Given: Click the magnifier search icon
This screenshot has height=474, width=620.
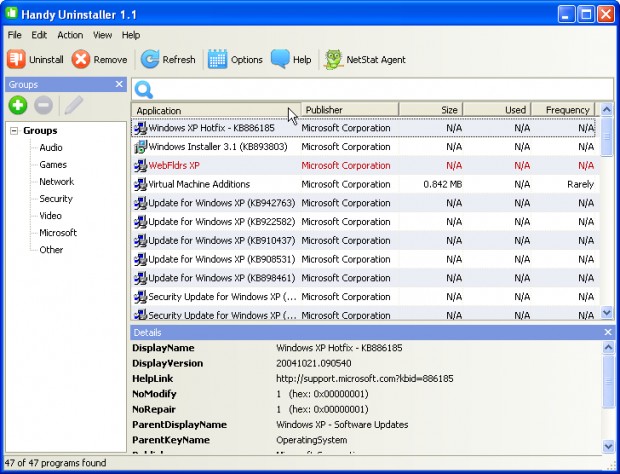Looking at the screenshot, I should (x=144, y=90).
